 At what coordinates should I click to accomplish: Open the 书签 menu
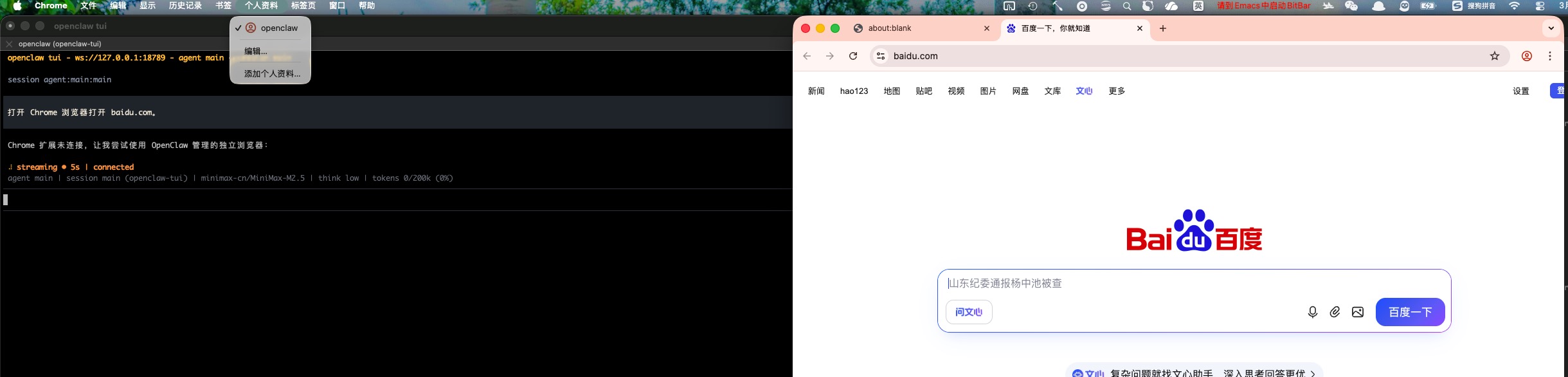(223, 6)
